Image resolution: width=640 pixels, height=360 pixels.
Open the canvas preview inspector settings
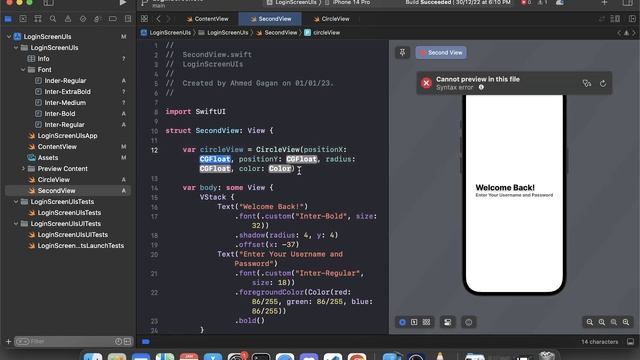point(469,322)
